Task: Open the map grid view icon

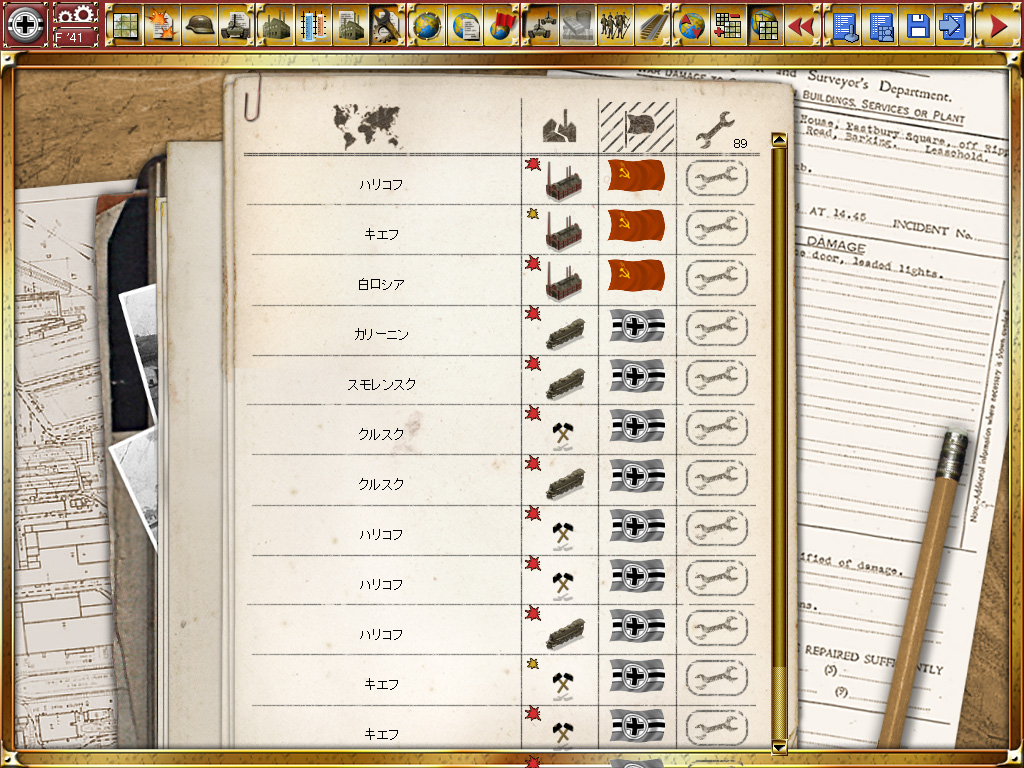Action: [x=125, y=25]
